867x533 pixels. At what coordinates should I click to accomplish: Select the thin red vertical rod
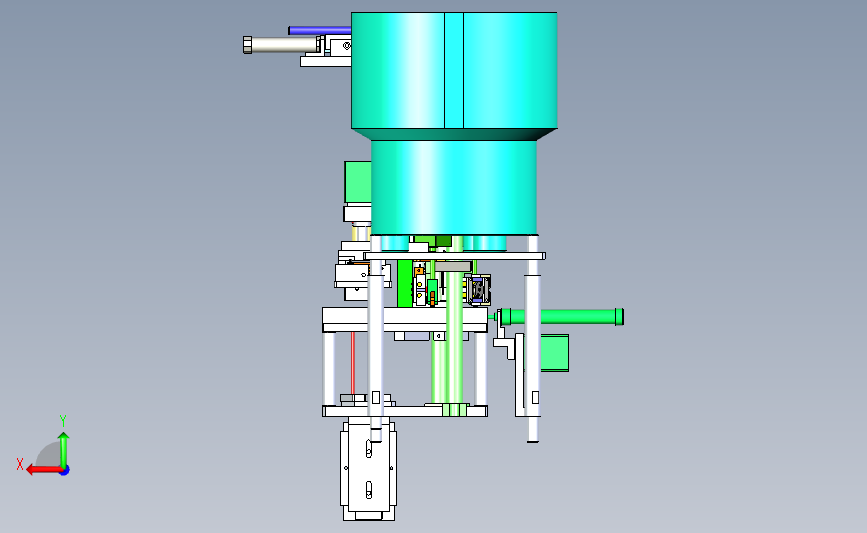click(353, 363)
